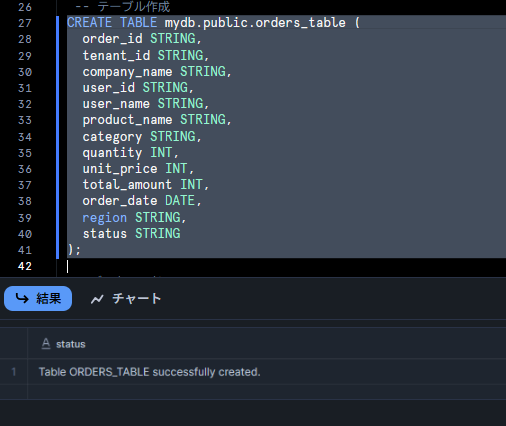Click line number 27 in gutter

25,23
